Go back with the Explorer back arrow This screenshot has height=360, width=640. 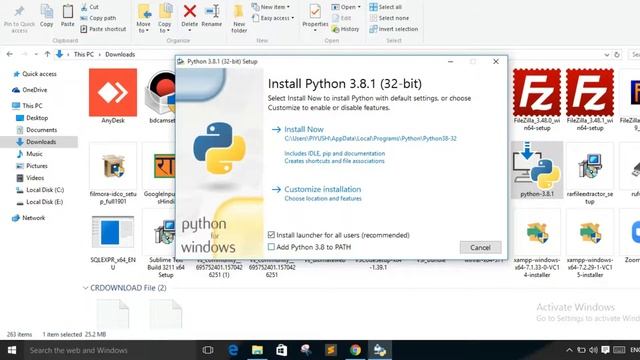(10, 54)
